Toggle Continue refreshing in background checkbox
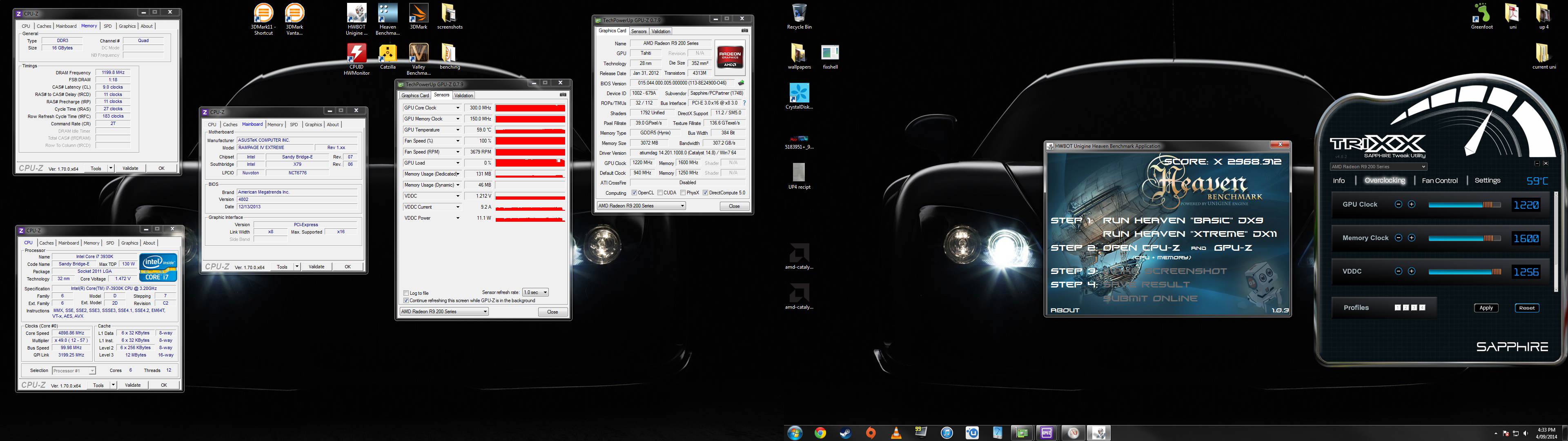Screen dimensions: 1568x441 406,300
